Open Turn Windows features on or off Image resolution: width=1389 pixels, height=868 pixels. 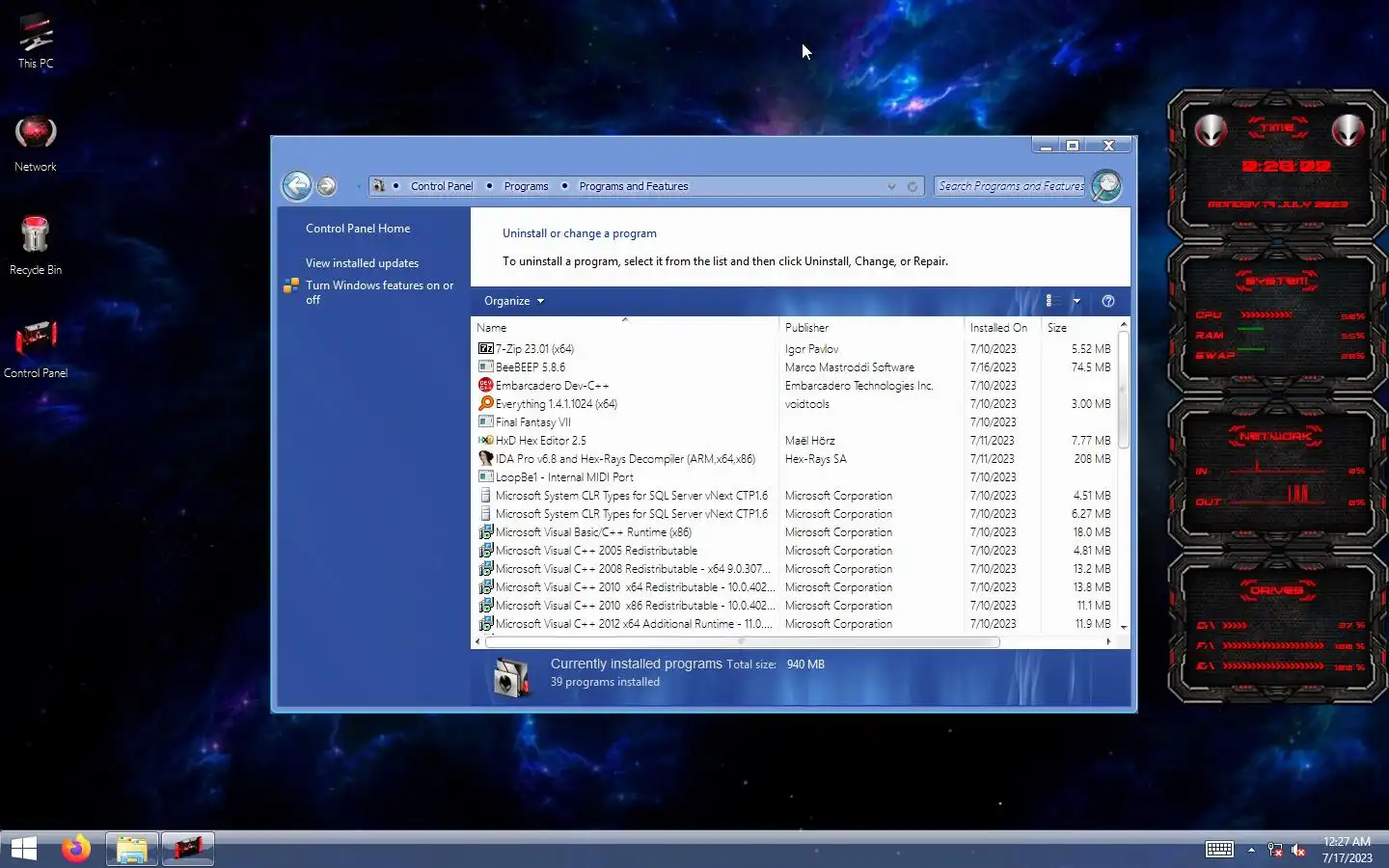379,292
